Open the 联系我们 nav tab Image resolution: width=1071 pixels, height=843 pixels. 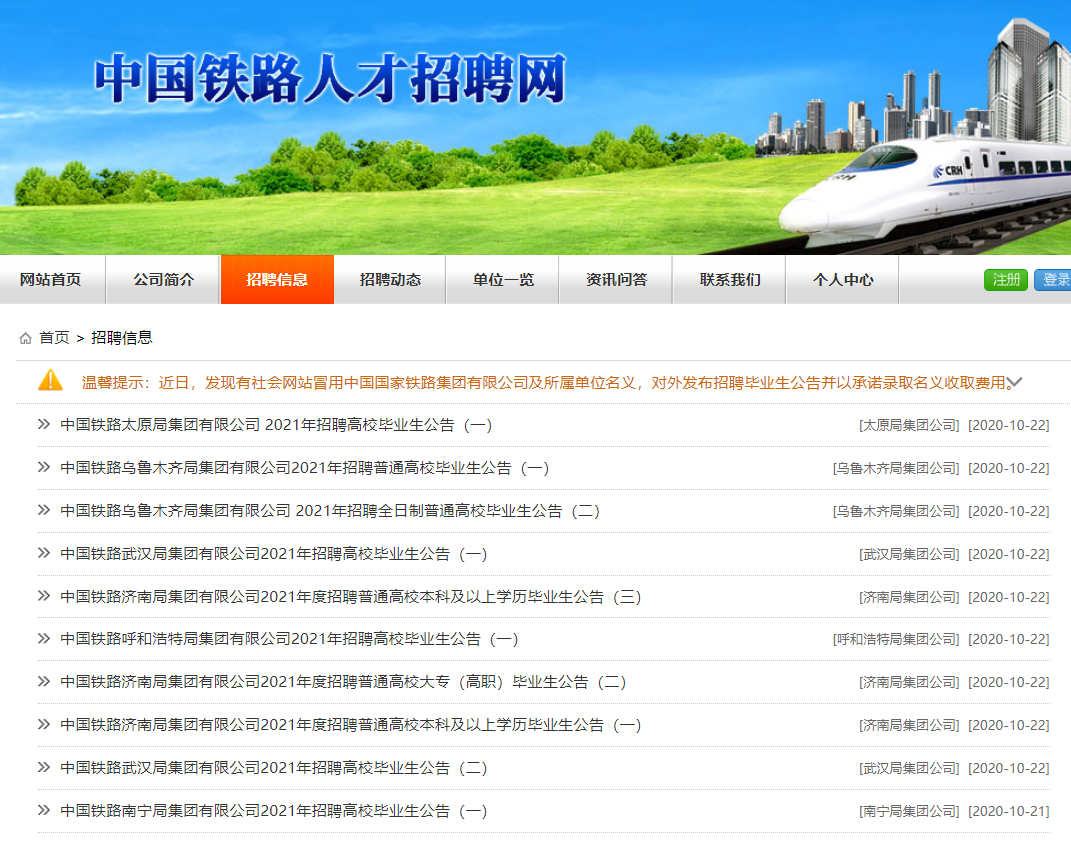click(x=729, y=279)
